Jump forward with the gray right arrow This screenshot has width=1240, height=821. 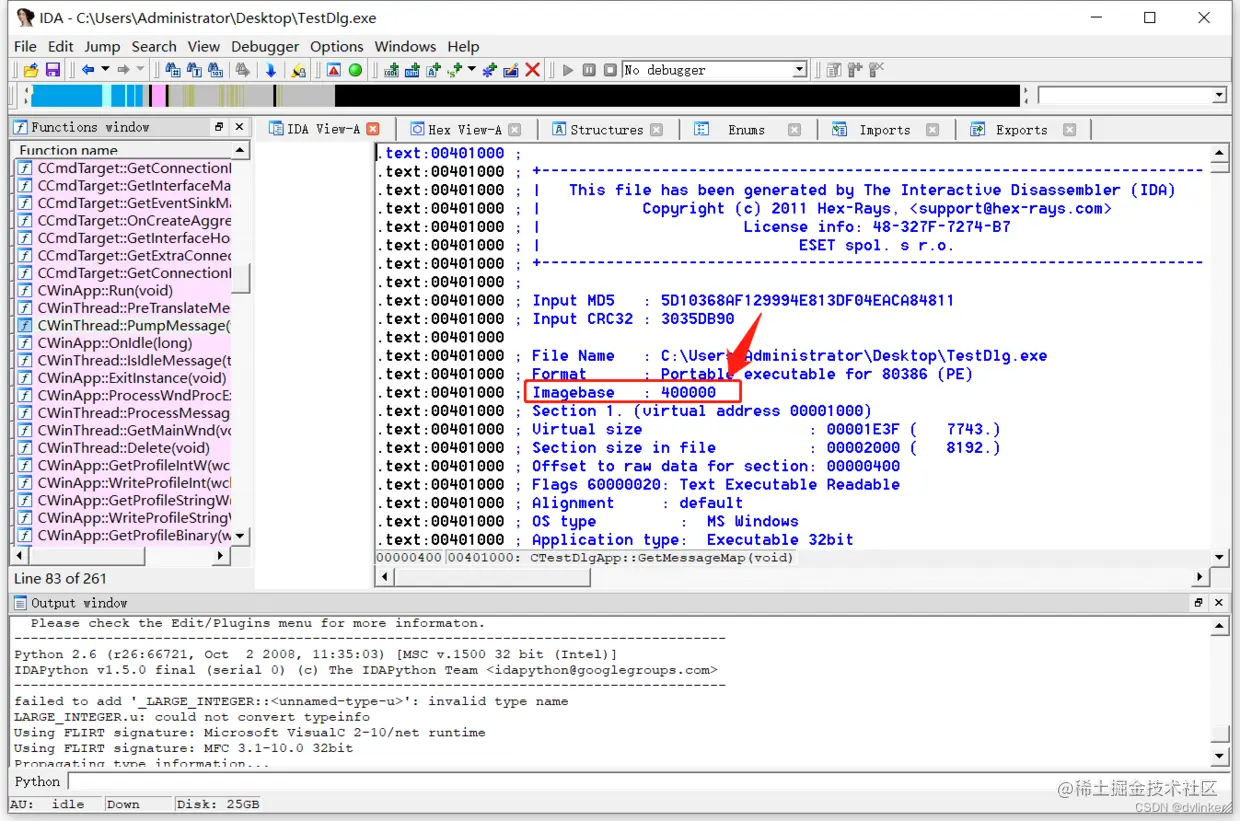(x=123, y=70)
